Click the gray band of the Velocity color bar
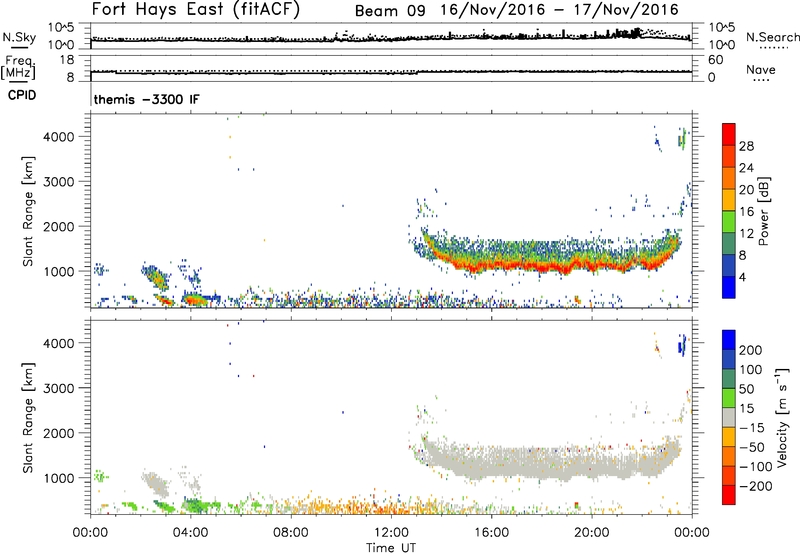 (729, 417)
